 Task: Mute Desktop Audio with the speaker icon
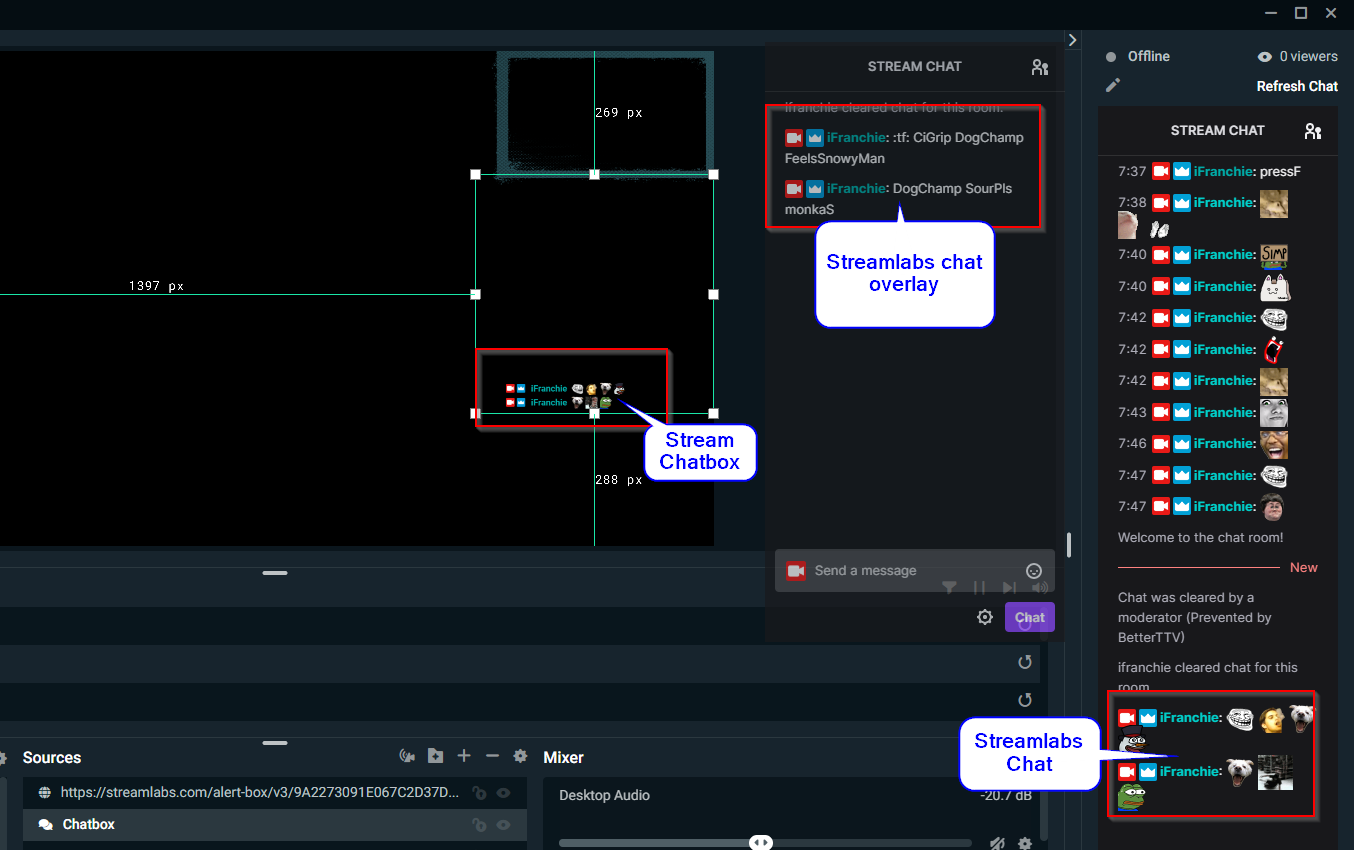pos(996,843)
